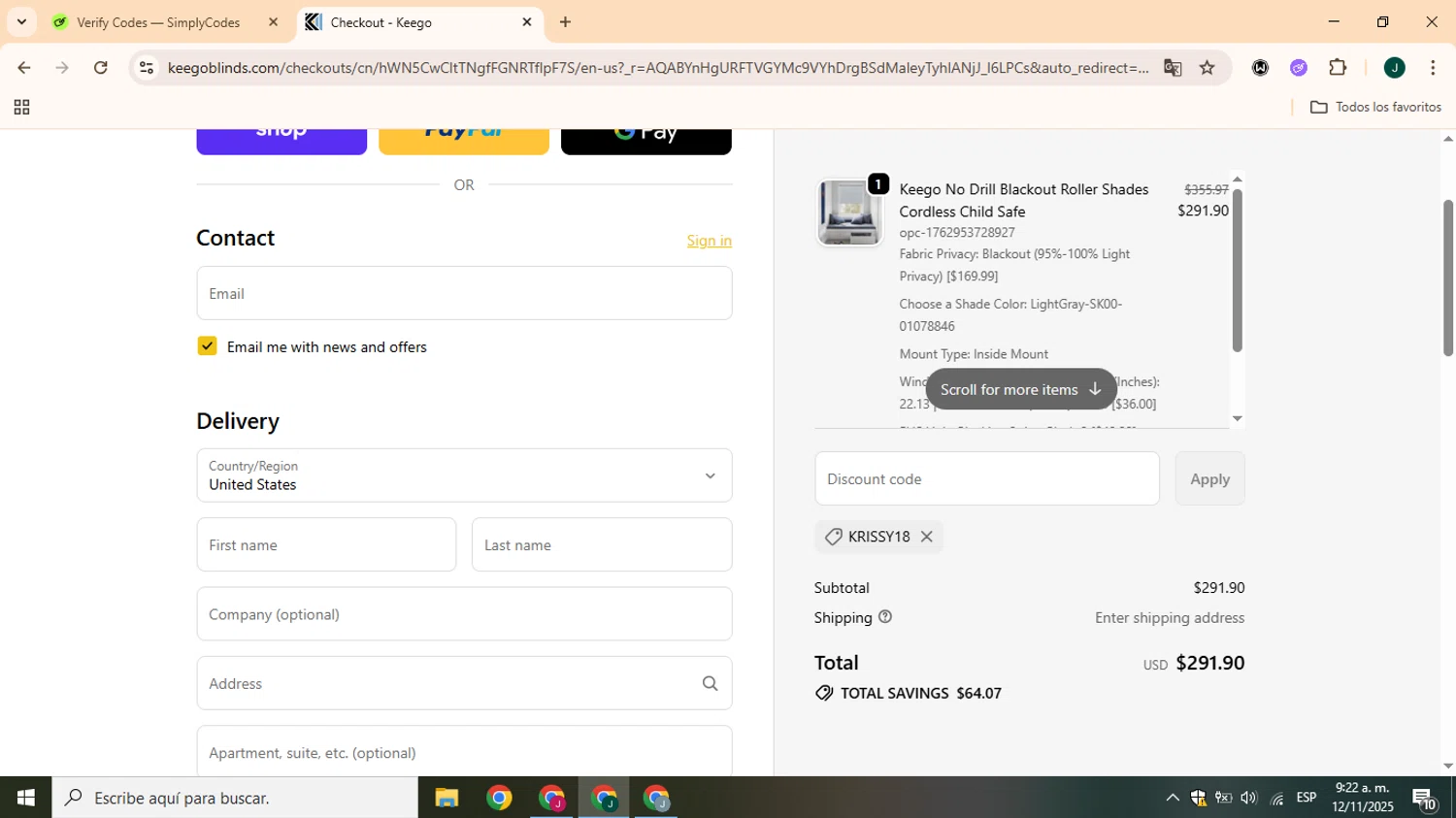Open network Wi-Fi tray icon
This screenshot has width=1456, height=818.
pos(1276,798)
